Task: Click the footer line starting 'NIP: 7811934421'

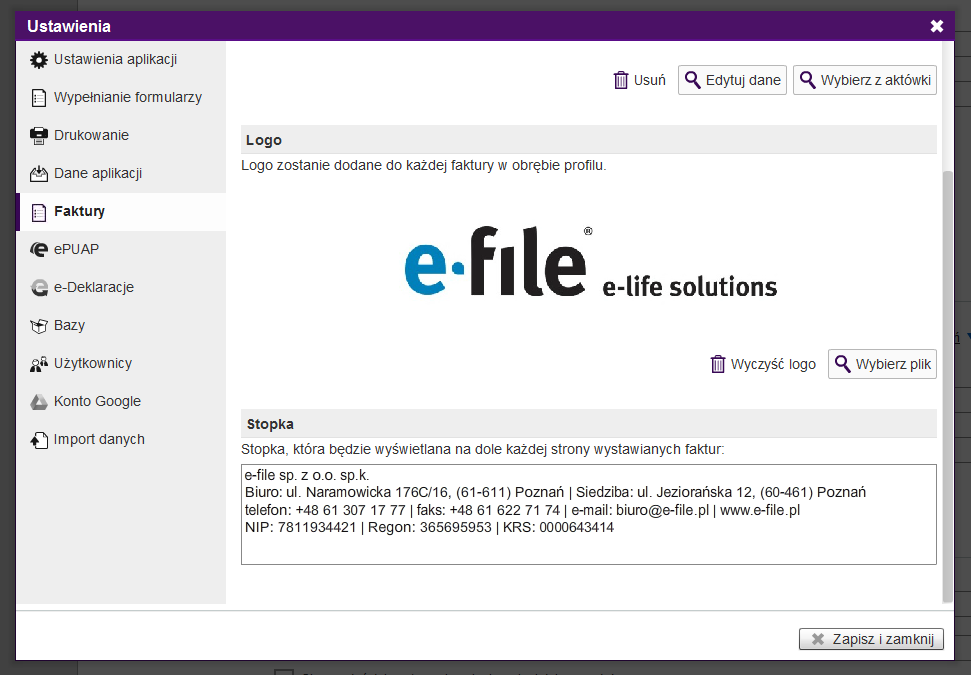Action: point(429,528)
